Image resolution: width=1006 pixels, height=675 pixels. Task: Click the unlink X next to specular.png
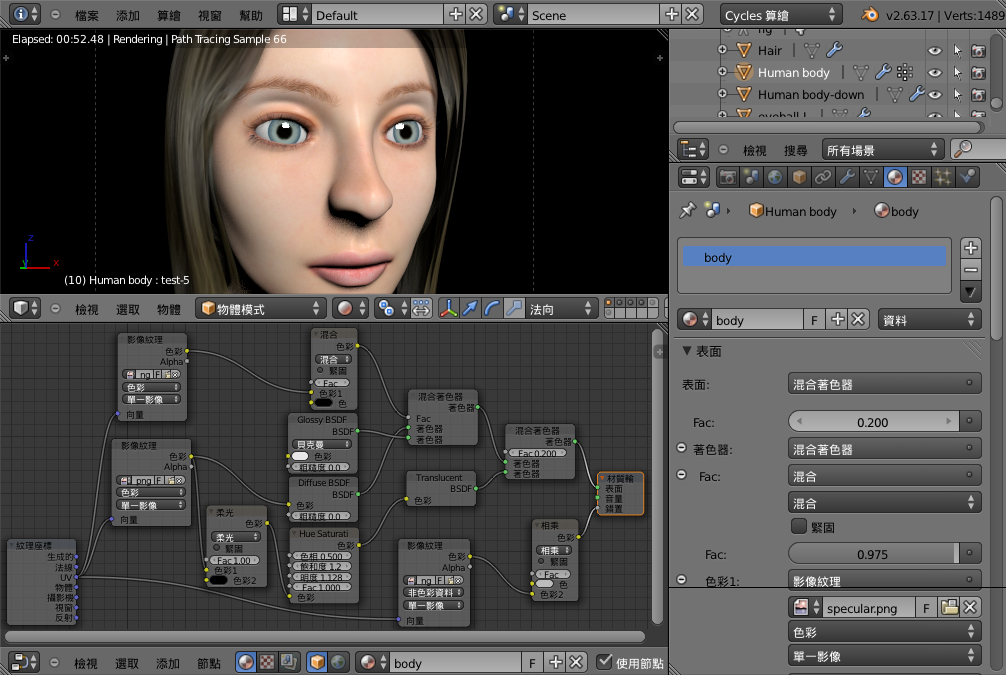(x=970, y=607)
